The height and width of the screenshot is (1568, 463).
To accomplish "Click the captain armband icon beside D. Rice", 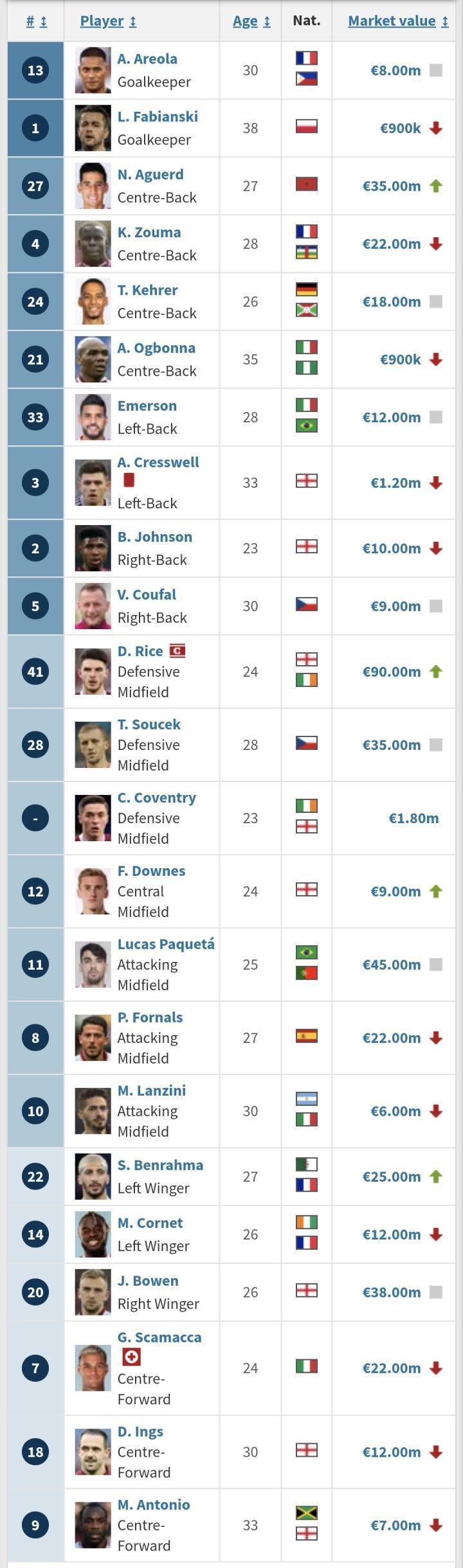I will point(177,651).
